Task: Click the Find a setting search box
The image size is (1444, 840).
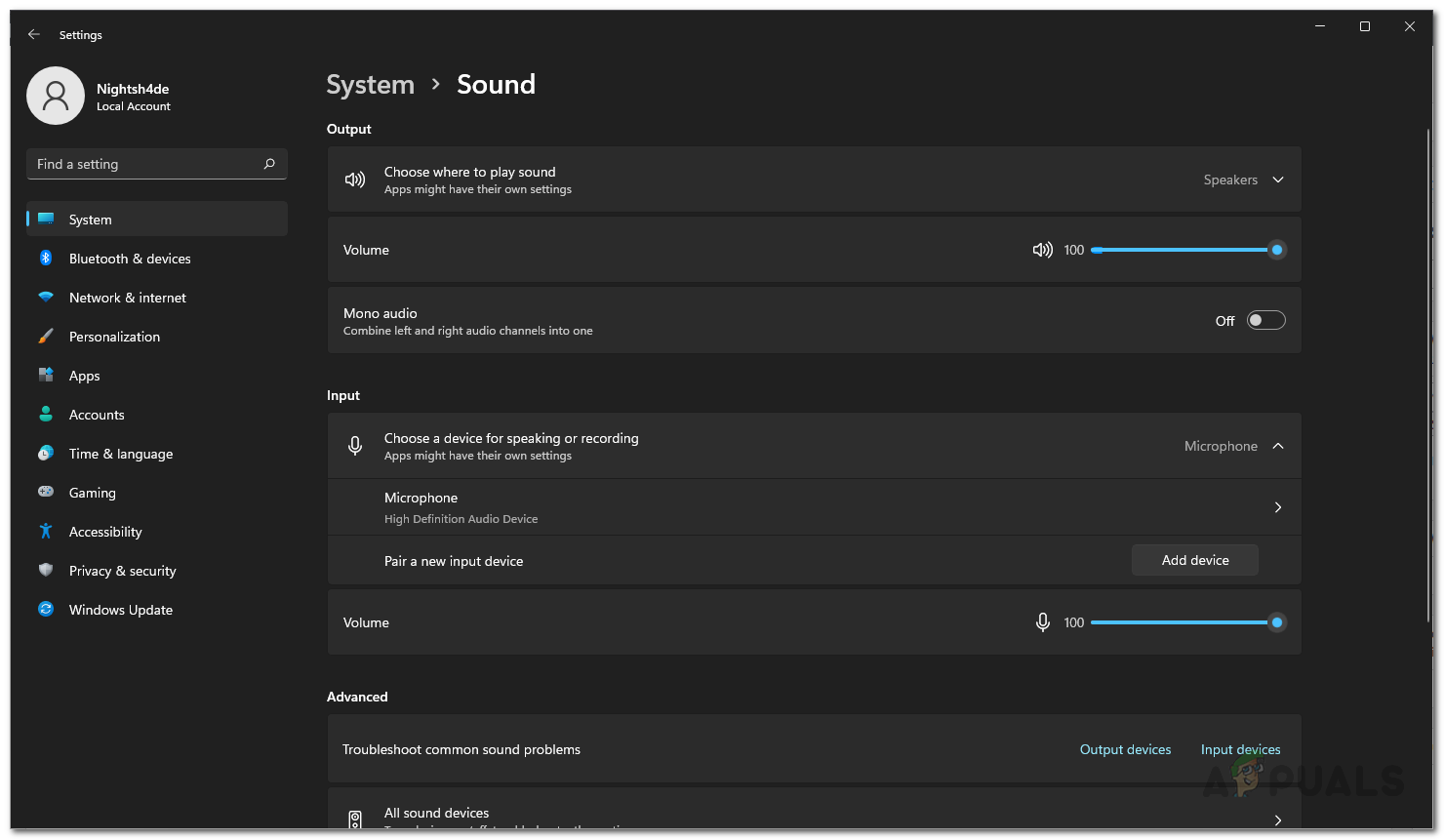Action: (146, 164)
